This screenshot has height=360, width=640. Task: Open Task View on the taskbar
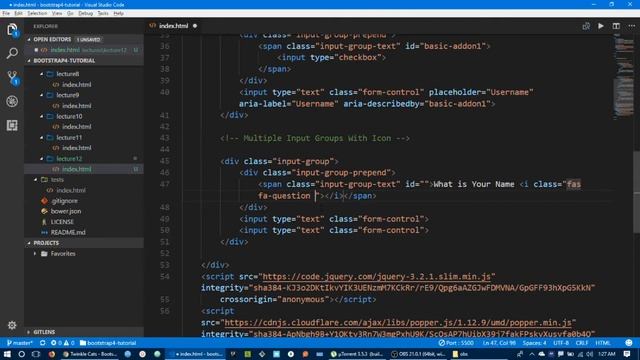[x=36, y=354]
